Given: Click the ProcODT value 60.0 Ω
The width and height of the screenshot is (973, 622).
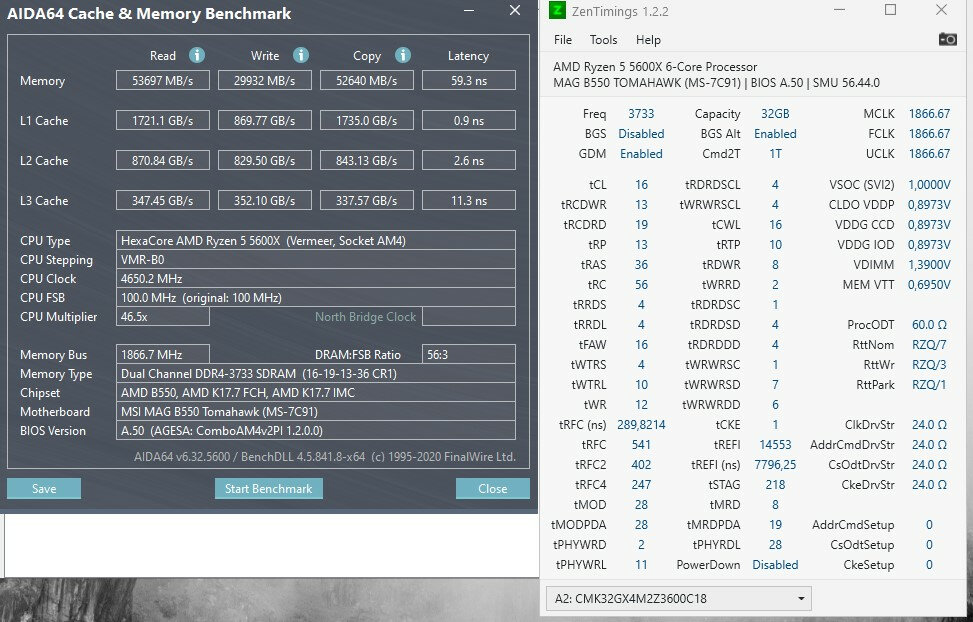Looking at the screenshot, I should tap(929, 325).
